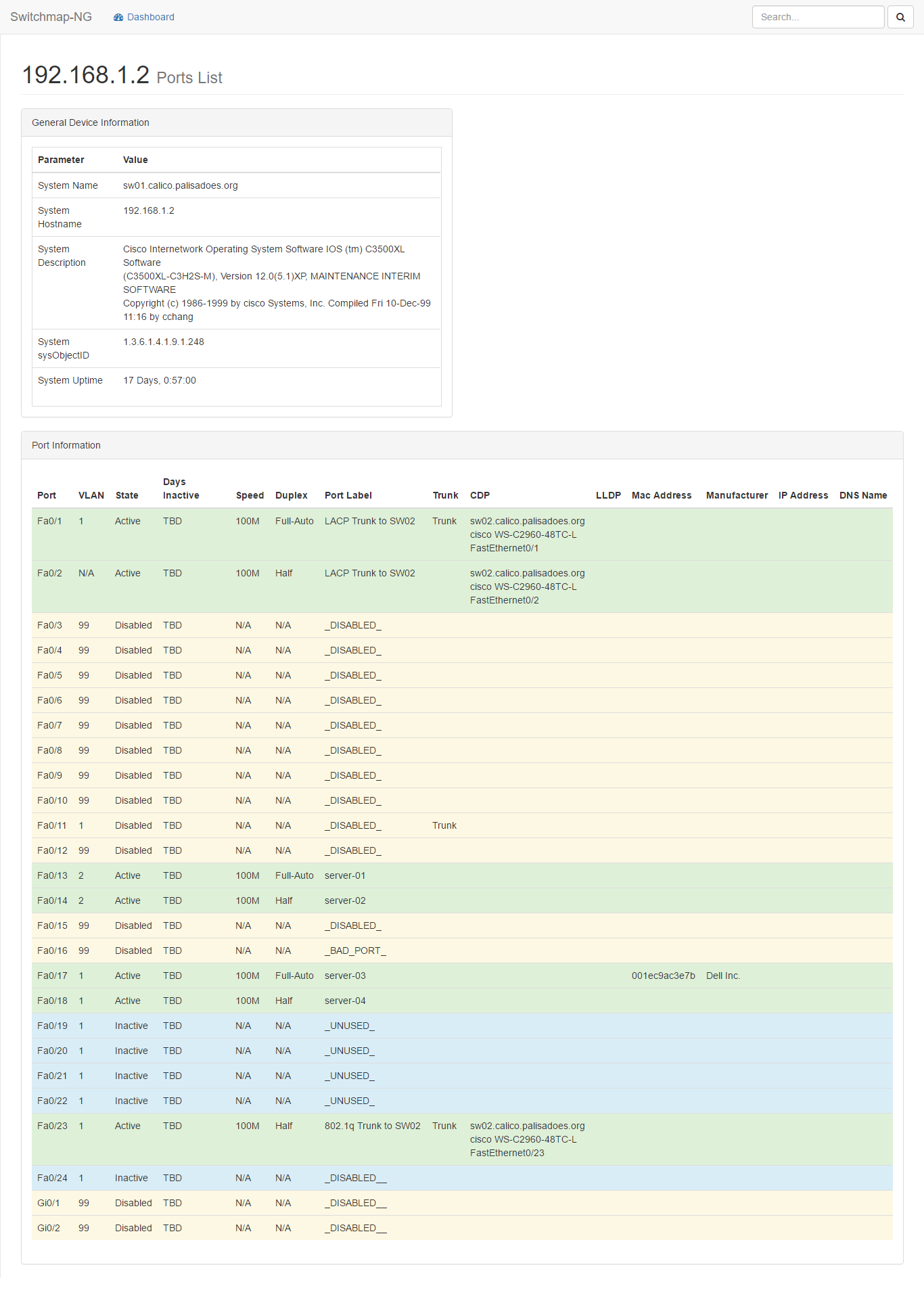The image size is (924, 1305).
Task: Click the 17 Days, 0:57:00 uptime value
Action: coord(160,380)
